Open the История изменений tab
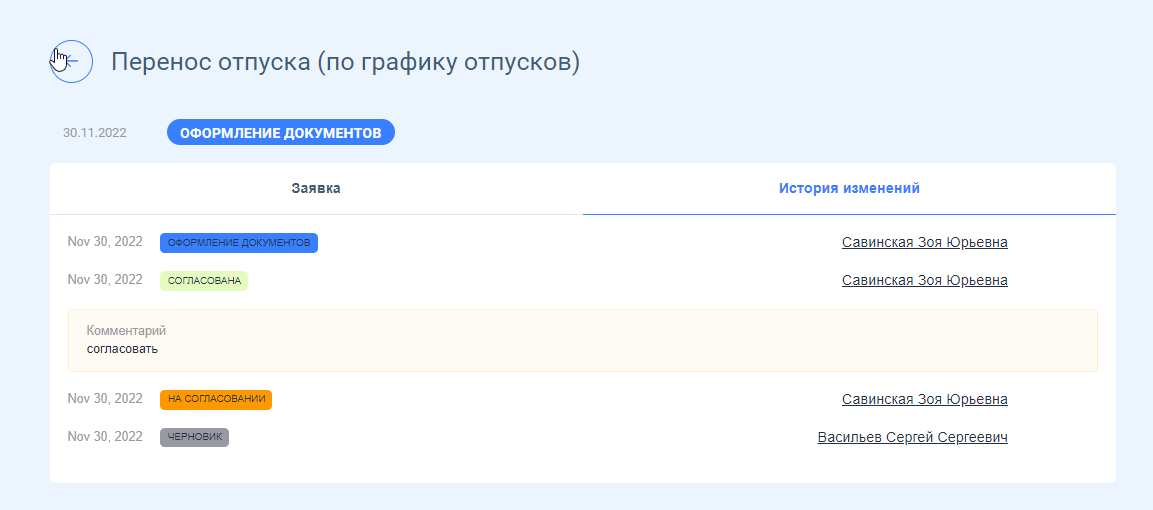The width and height of the screenshot is (1153, 510). point(849,189)
